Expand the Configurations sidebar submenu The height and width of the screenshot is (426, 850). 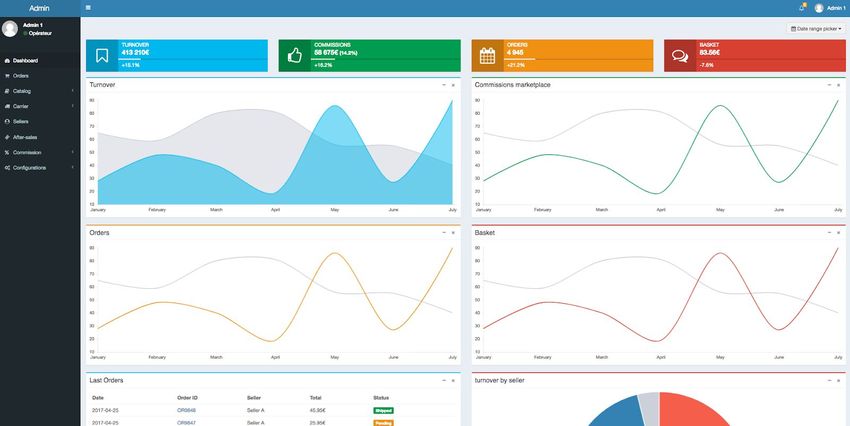[40, 168]
